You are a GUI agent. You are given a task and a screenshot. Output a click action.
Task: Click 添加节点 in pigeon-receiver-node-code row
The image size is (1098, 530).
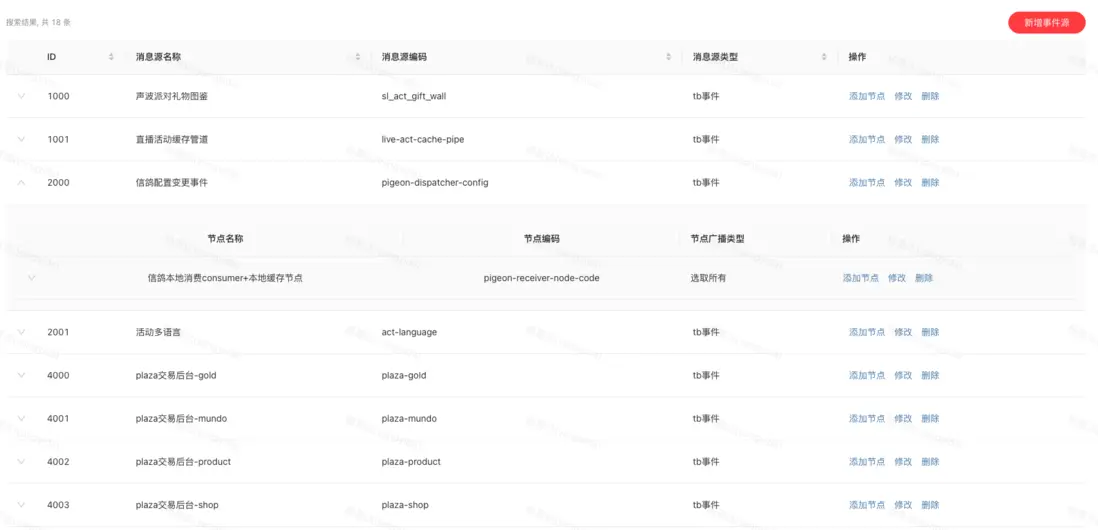pyautogui.click(x=861, y=278)
